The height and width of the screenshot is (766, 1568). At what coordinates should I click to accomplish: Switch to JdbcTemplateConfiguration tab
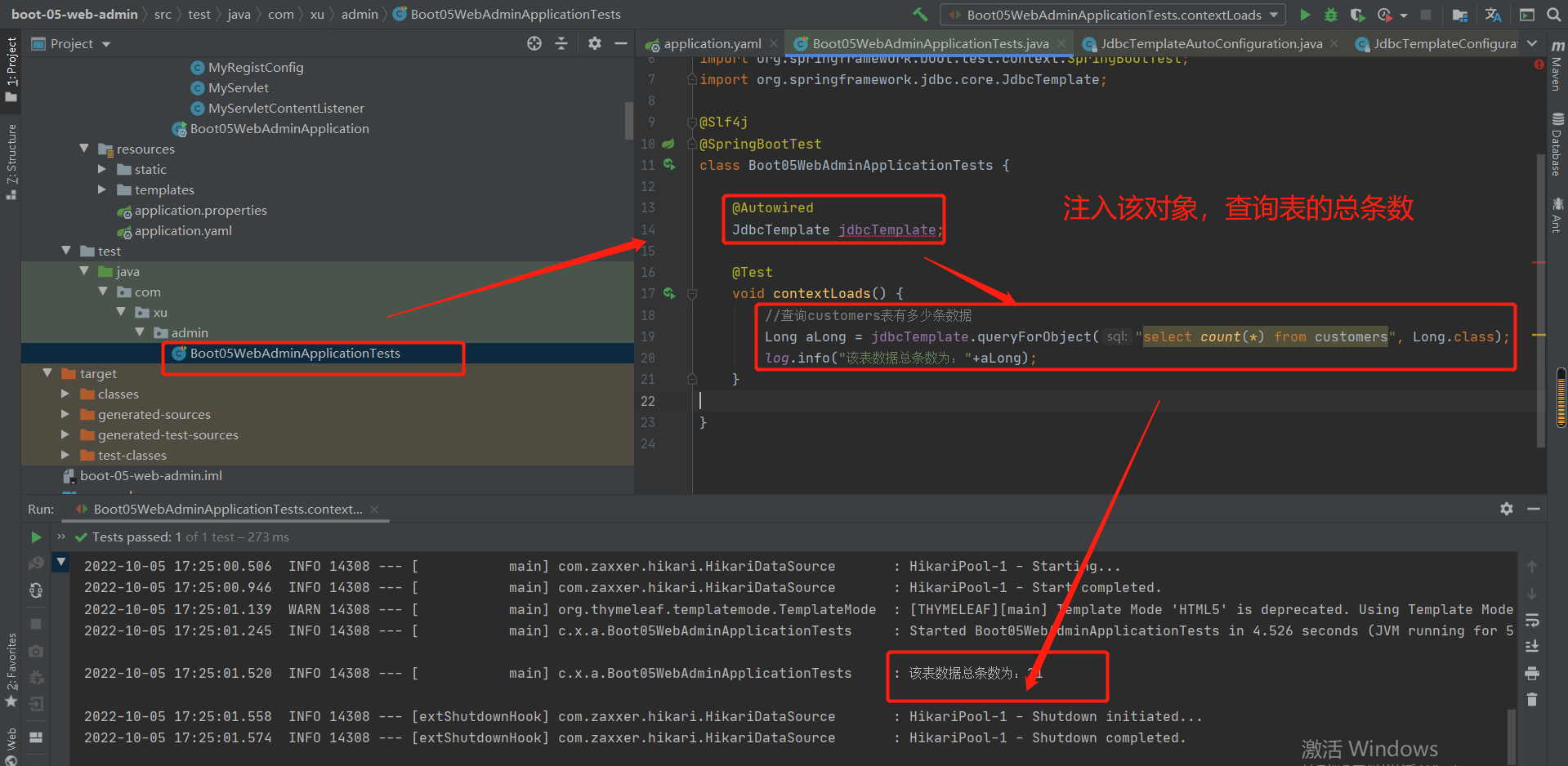(x=1436, y=43)
